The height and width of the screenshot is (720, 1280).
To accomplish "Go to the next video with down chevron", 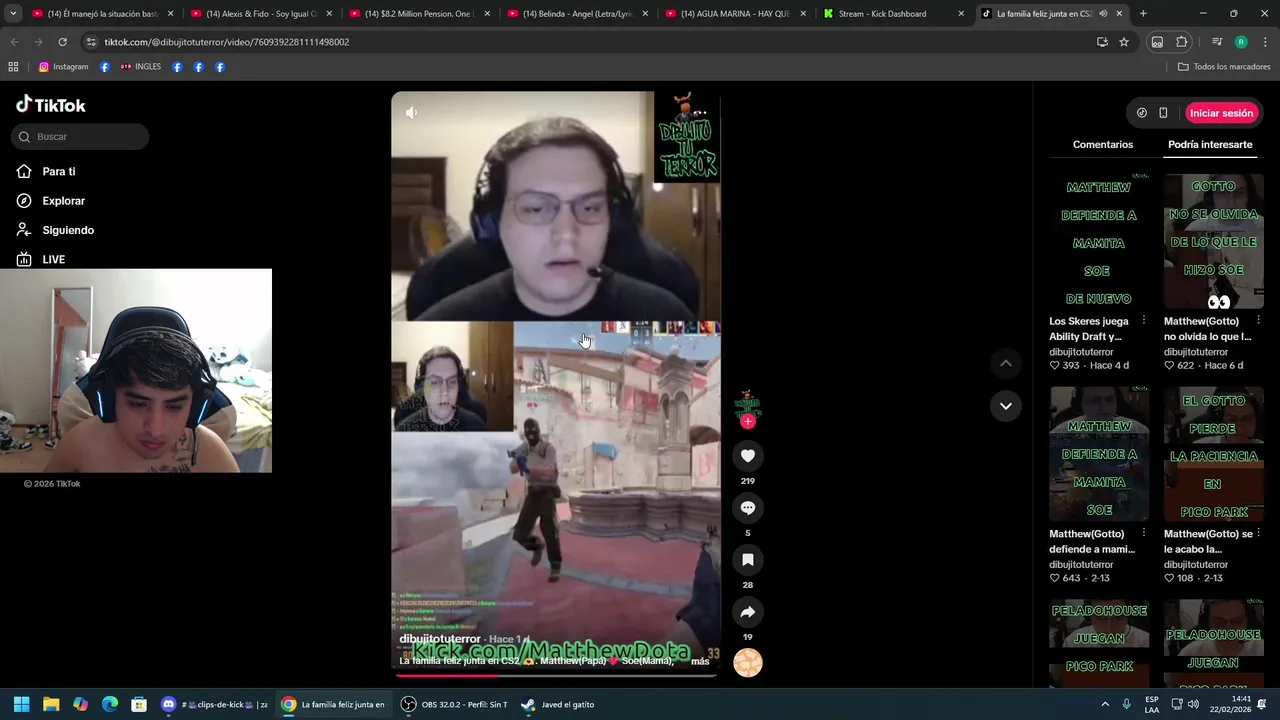I will 1005,406.
